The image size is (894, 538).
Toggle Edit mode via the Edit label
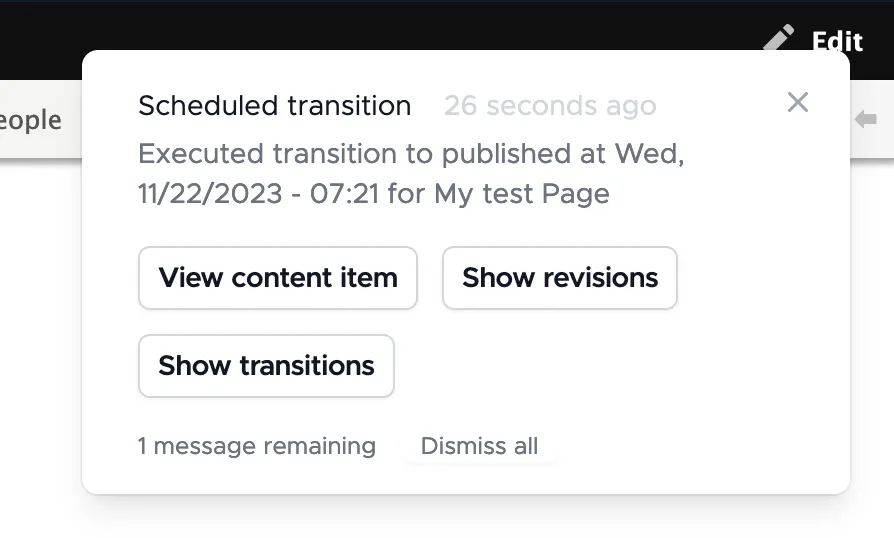[838, 41]
